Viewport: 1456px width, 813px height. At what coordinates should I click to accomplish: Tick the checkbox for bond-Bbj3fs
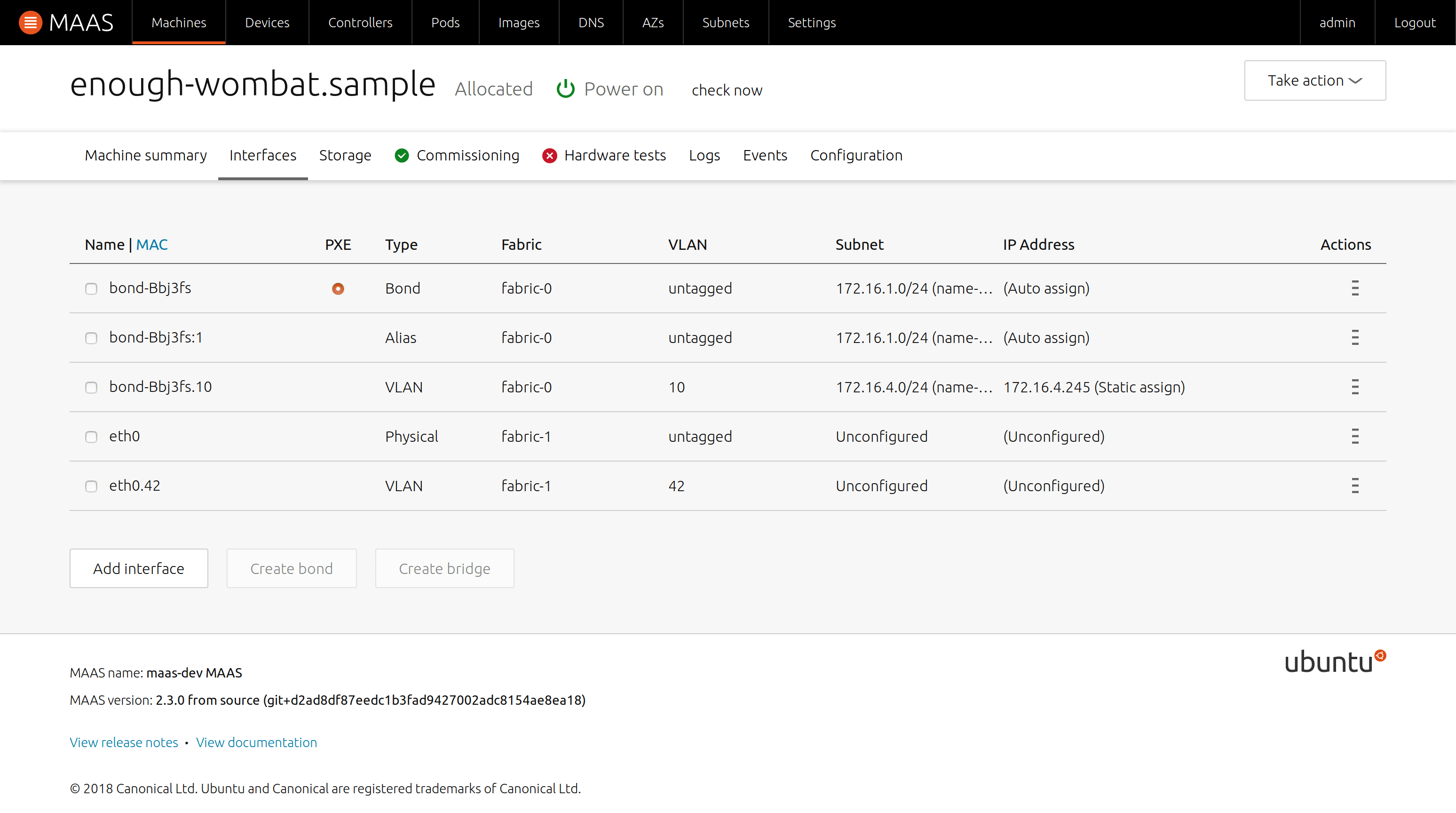pyautogui.click(x=91, y=289)
